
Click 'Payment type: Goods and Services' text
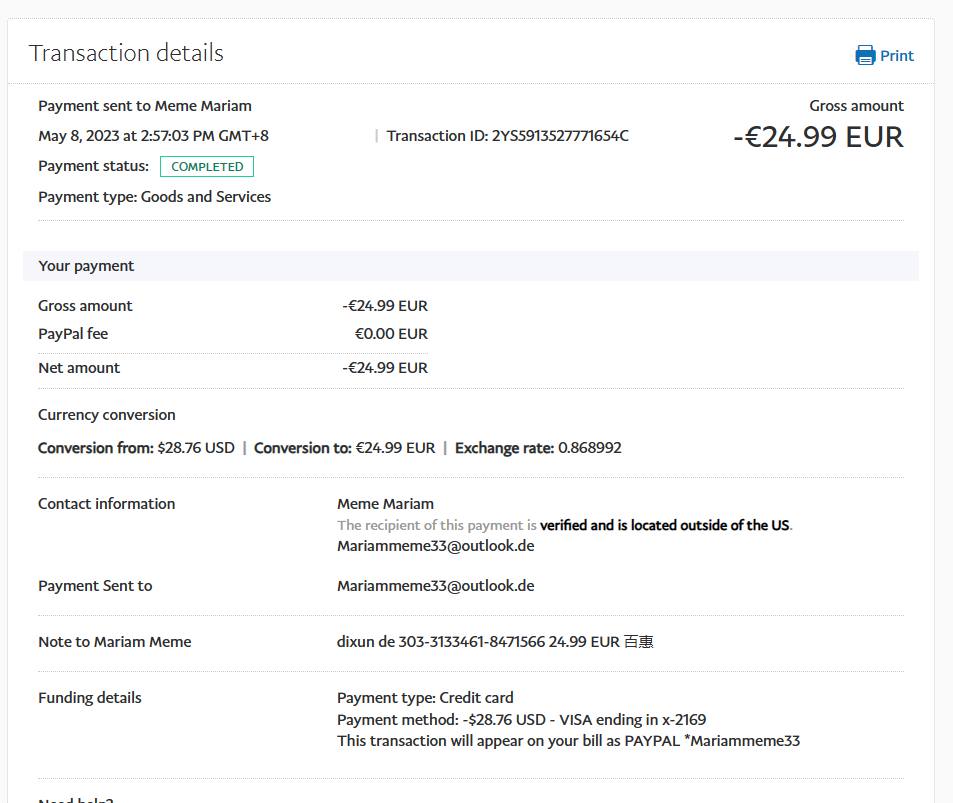(154, 197)
